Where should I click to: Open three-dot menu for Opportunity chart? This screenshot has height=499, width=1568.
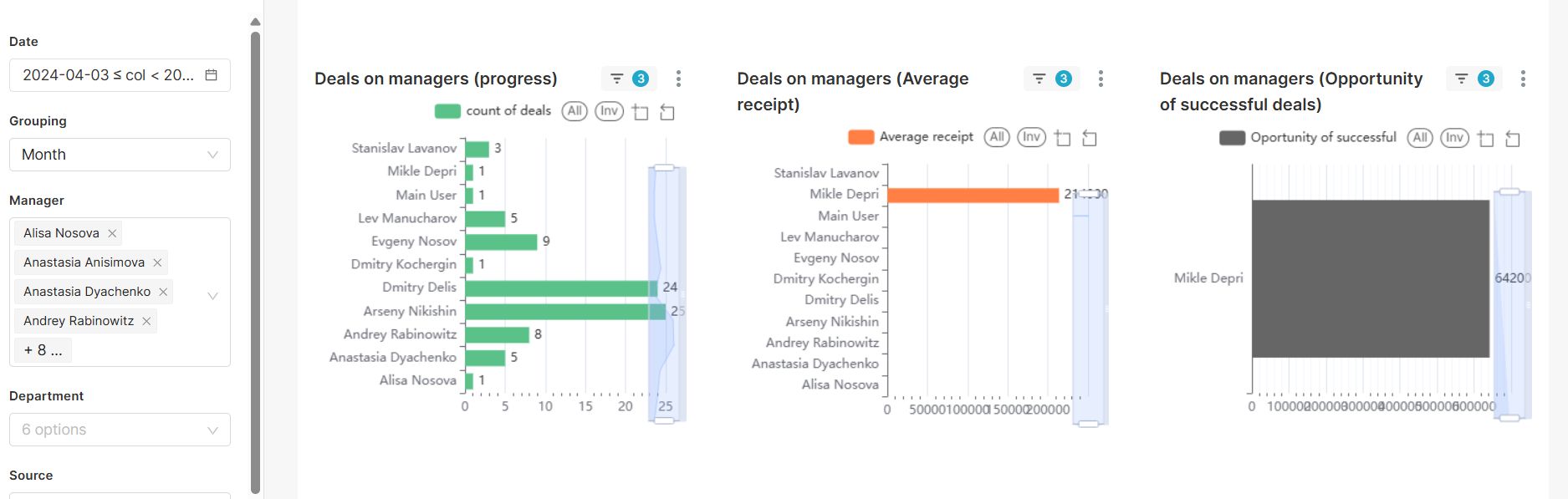click(x=1523, y=79)
